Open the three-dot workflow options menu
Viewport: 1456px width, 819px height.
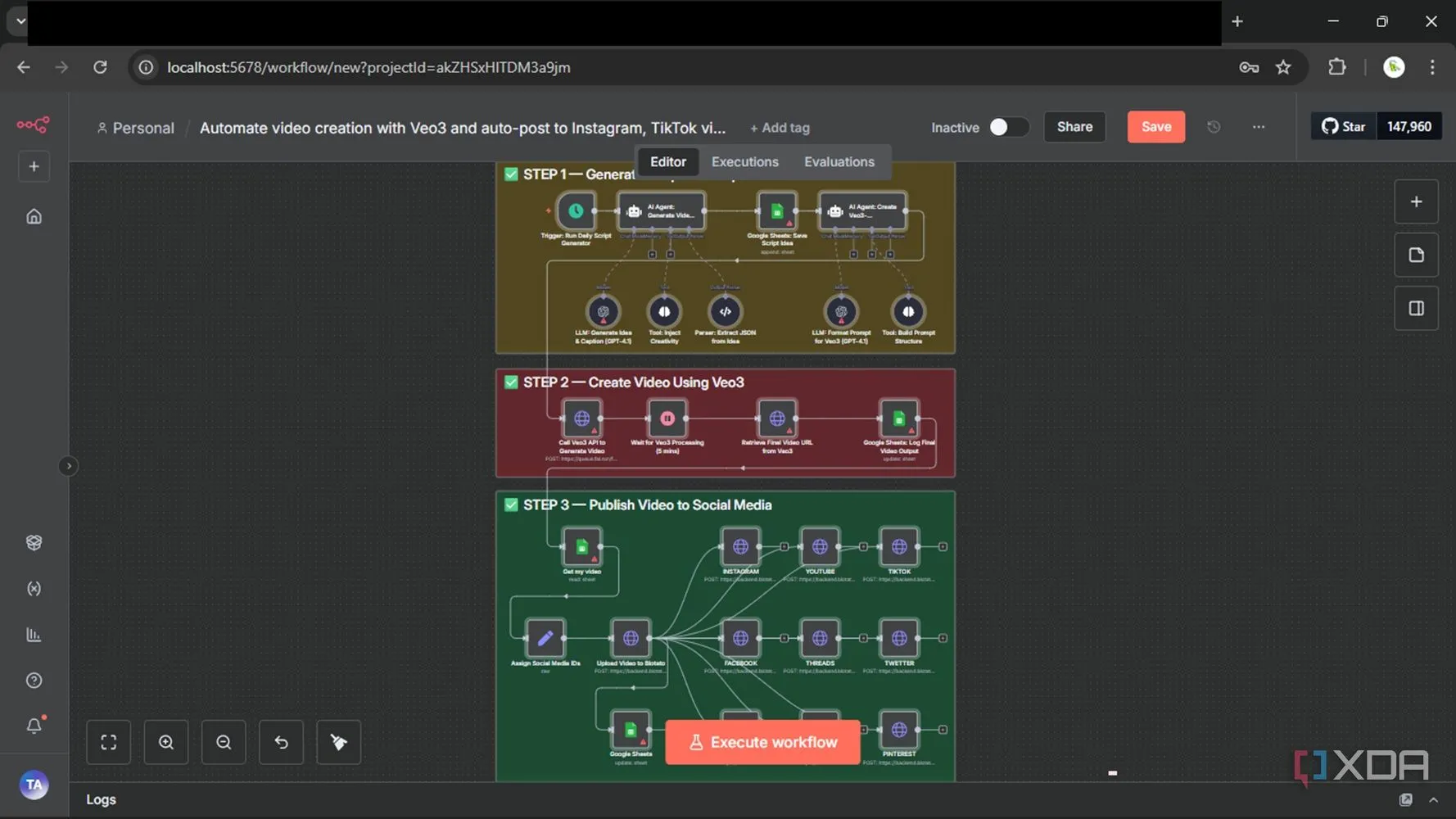pyautogui.click(x=1259, y=127)
